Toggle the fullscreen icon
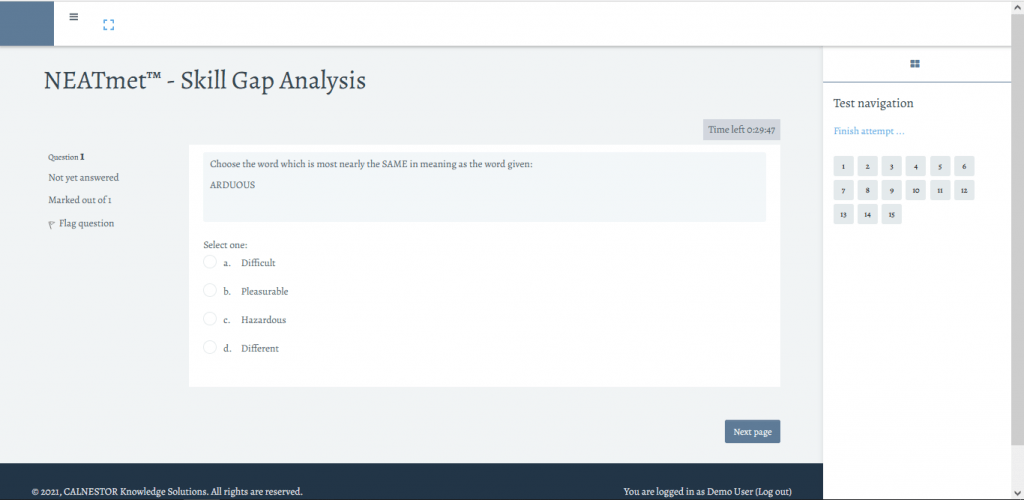 pos(108,25)
